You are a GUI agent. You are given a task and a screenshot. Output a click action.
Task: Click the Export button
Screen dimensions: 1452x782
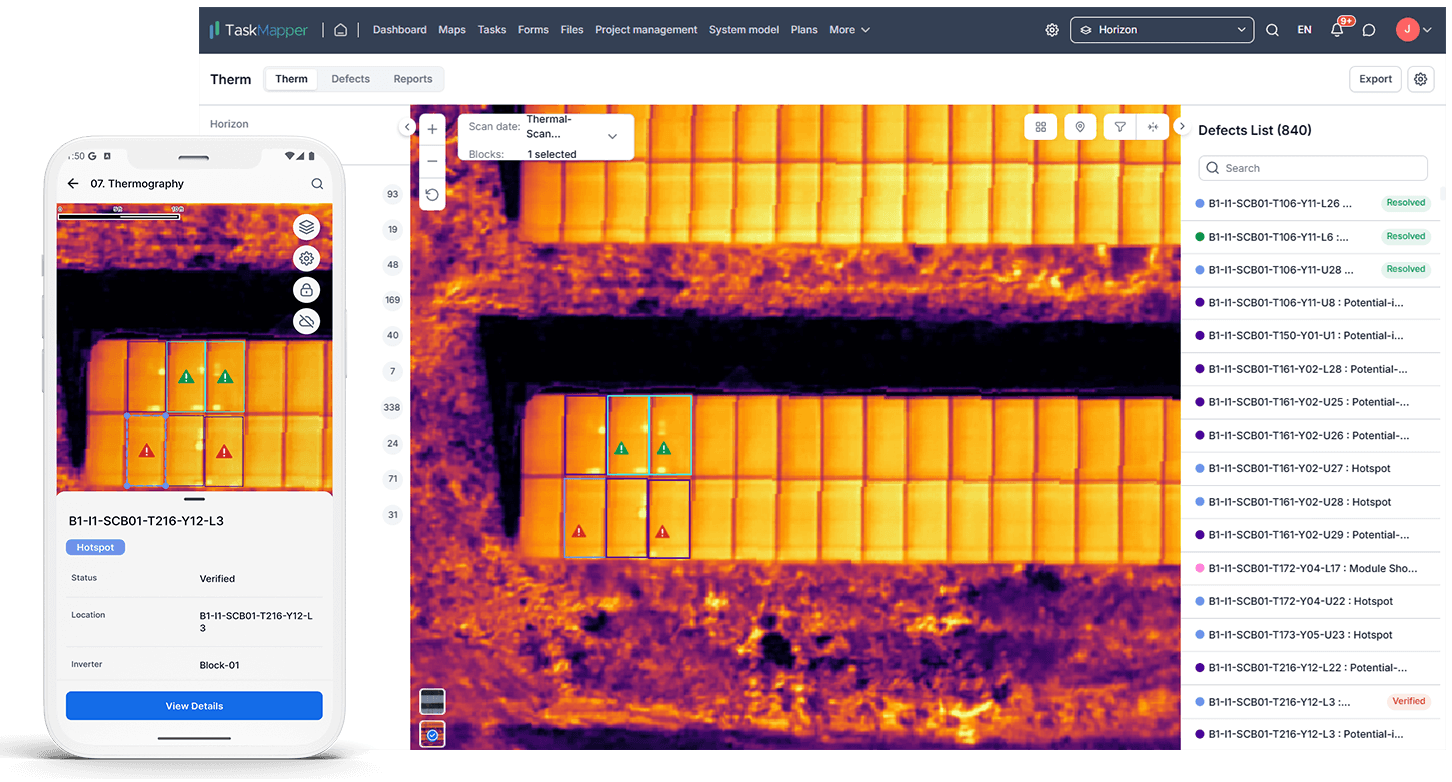coord(1375,79)
